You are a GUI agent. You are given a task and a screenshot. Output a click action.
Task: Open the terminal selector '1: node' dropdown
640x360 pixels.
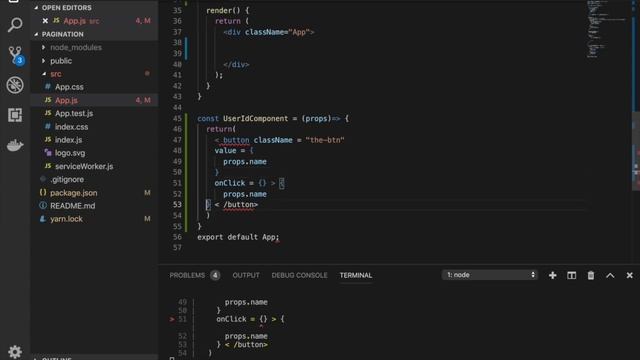[490, 275]
